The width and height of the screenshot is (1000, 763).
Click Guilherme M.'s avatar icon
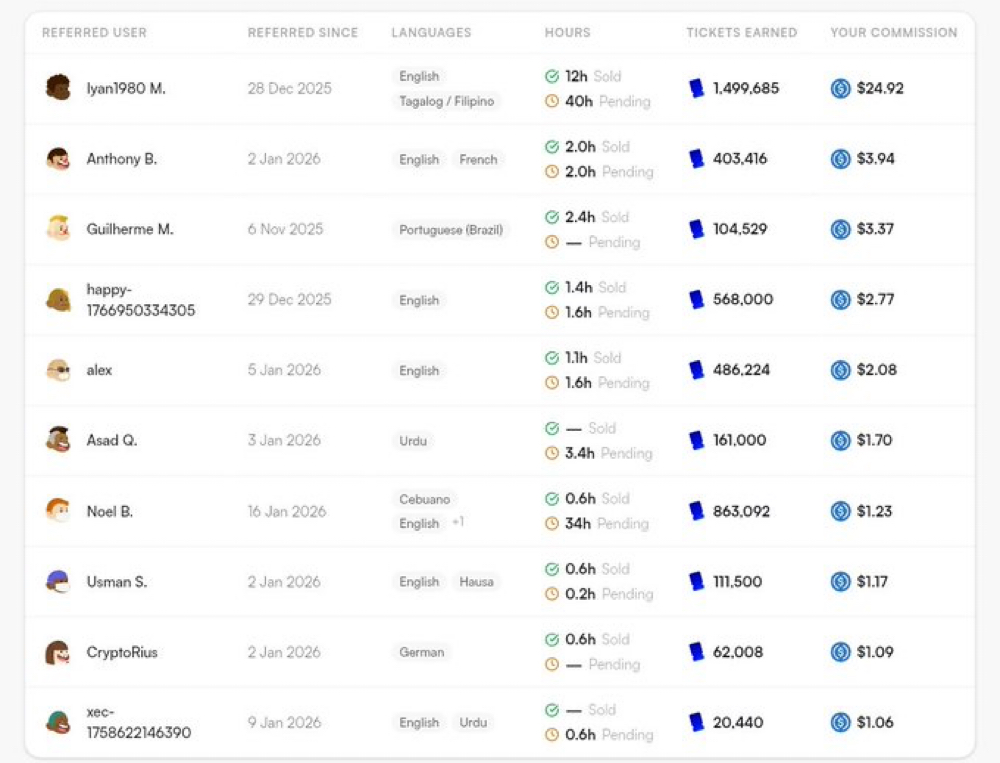pyautogui.click(x=58, y=229)
